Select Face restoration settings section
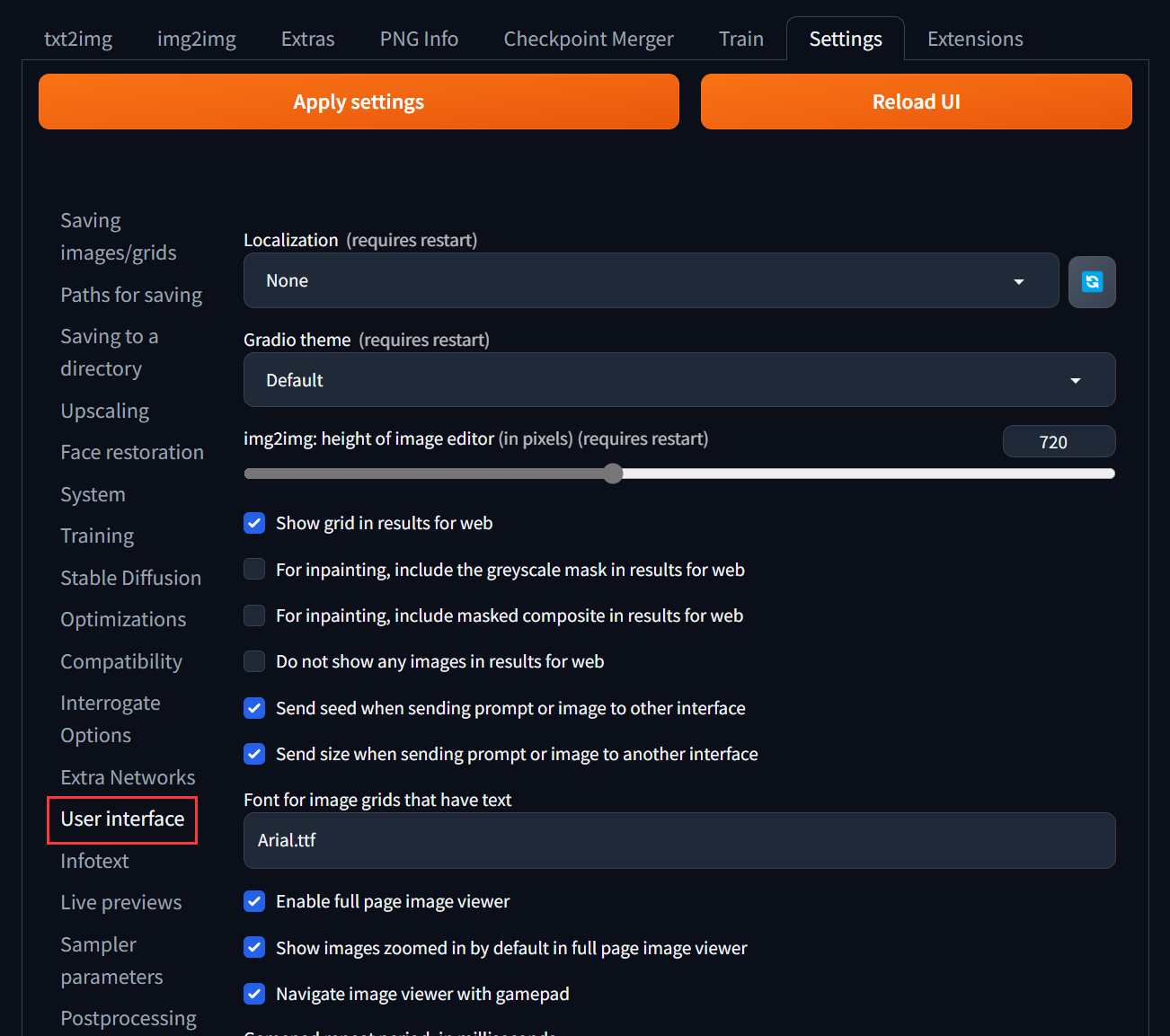This screenshot has width=1170, height=1036. click(x=131, y=452)
